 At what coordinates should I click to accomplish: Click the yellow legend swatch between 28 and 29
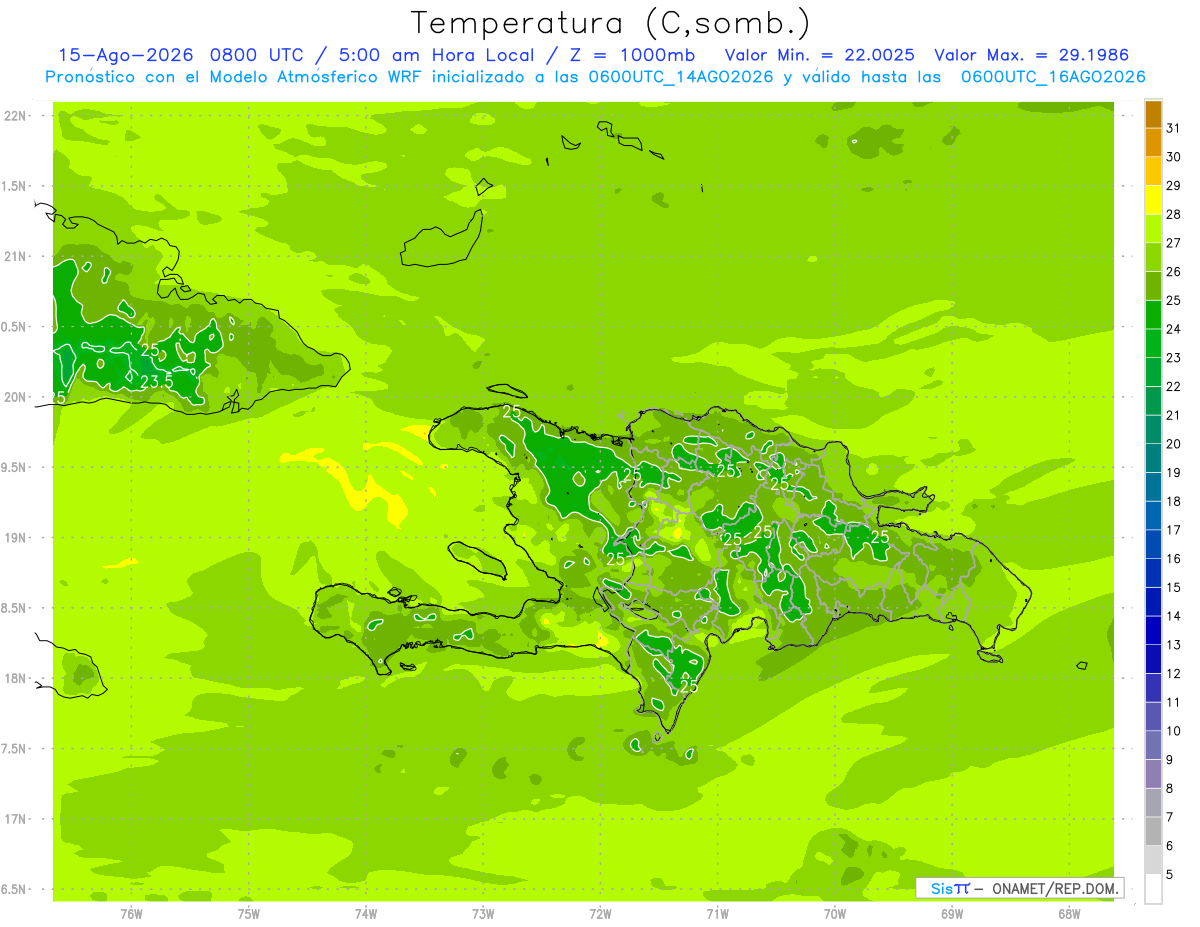click(x=1153, y=200)
